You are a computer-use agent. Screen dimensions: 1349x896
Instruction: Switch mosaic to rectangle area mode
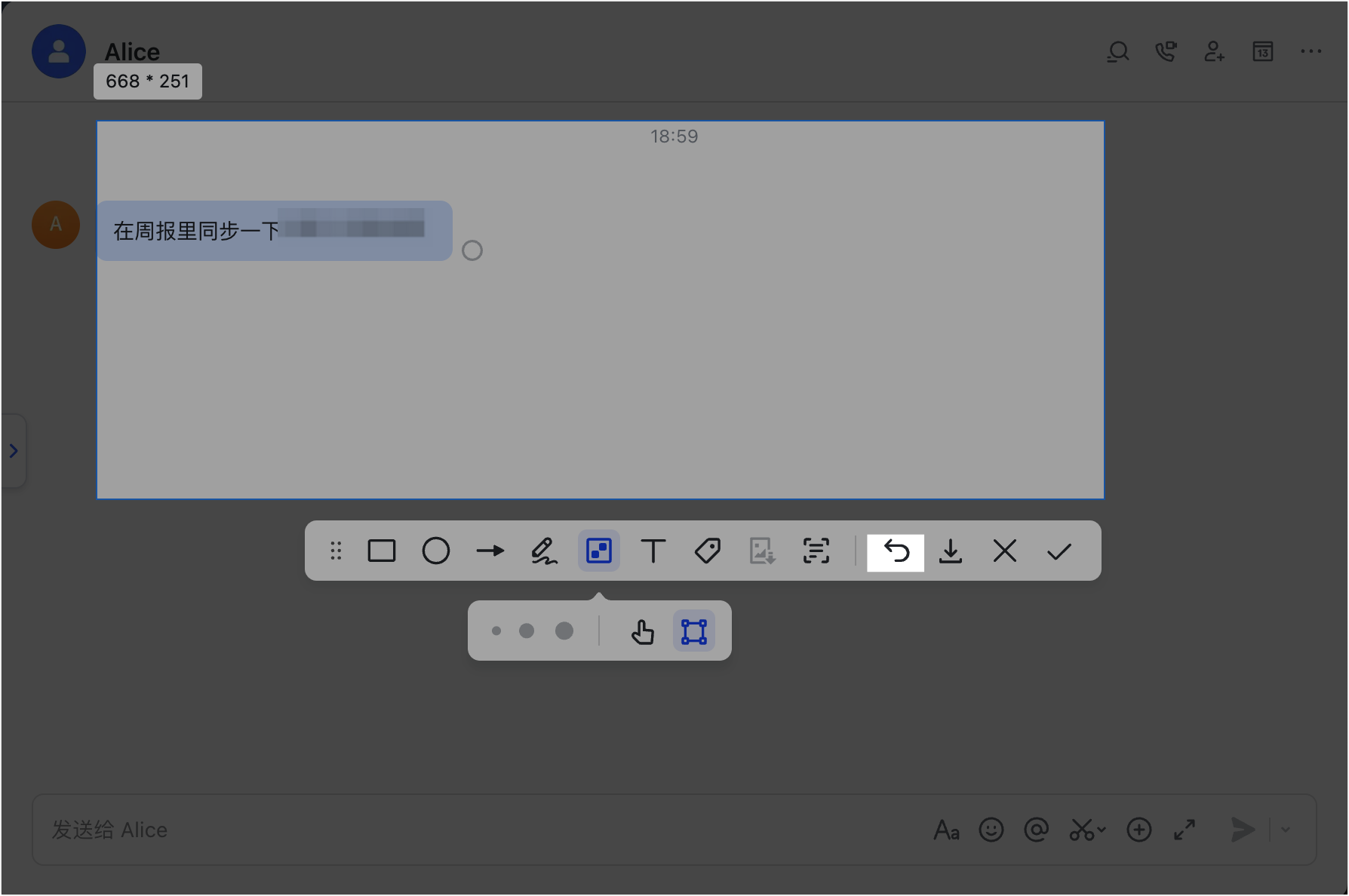pos(694,631)
